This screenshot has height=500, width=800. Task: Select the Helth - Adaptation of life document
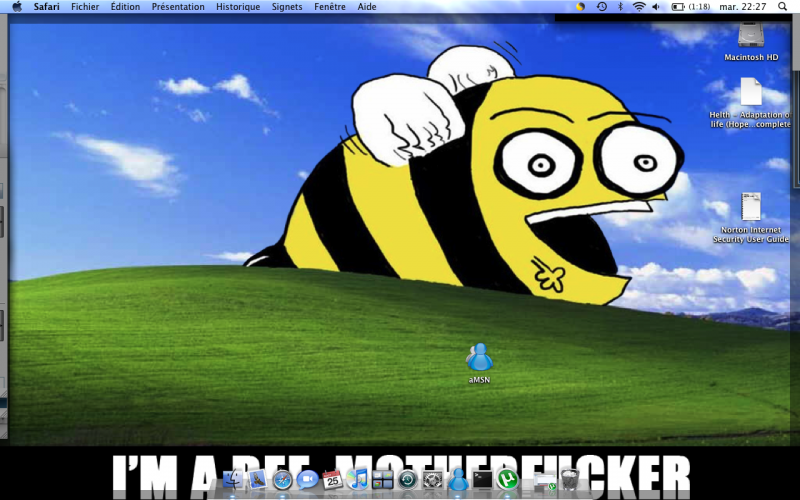pos(751,92)
